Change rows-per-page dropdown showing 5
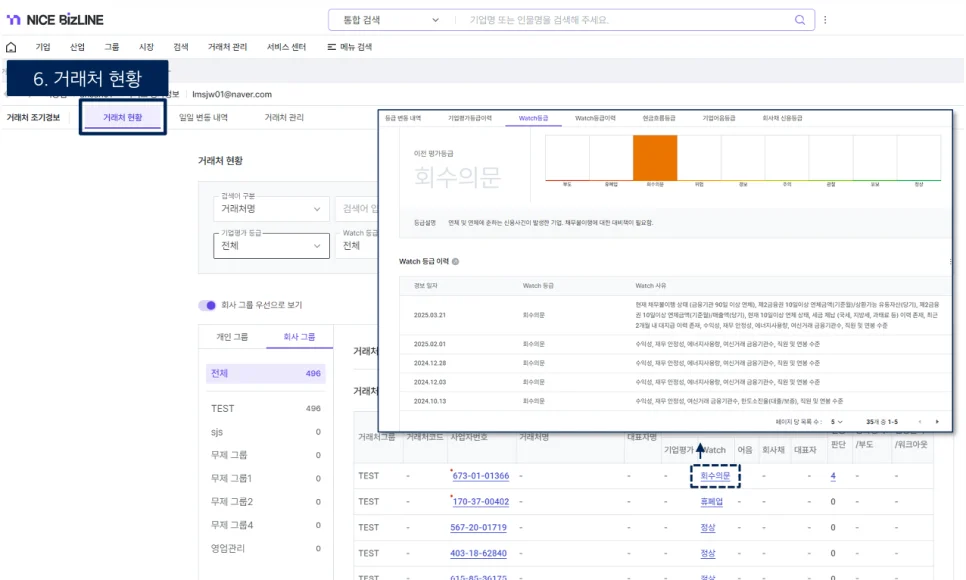The height and width of the screenshot is (580, 966). point(839,421)
